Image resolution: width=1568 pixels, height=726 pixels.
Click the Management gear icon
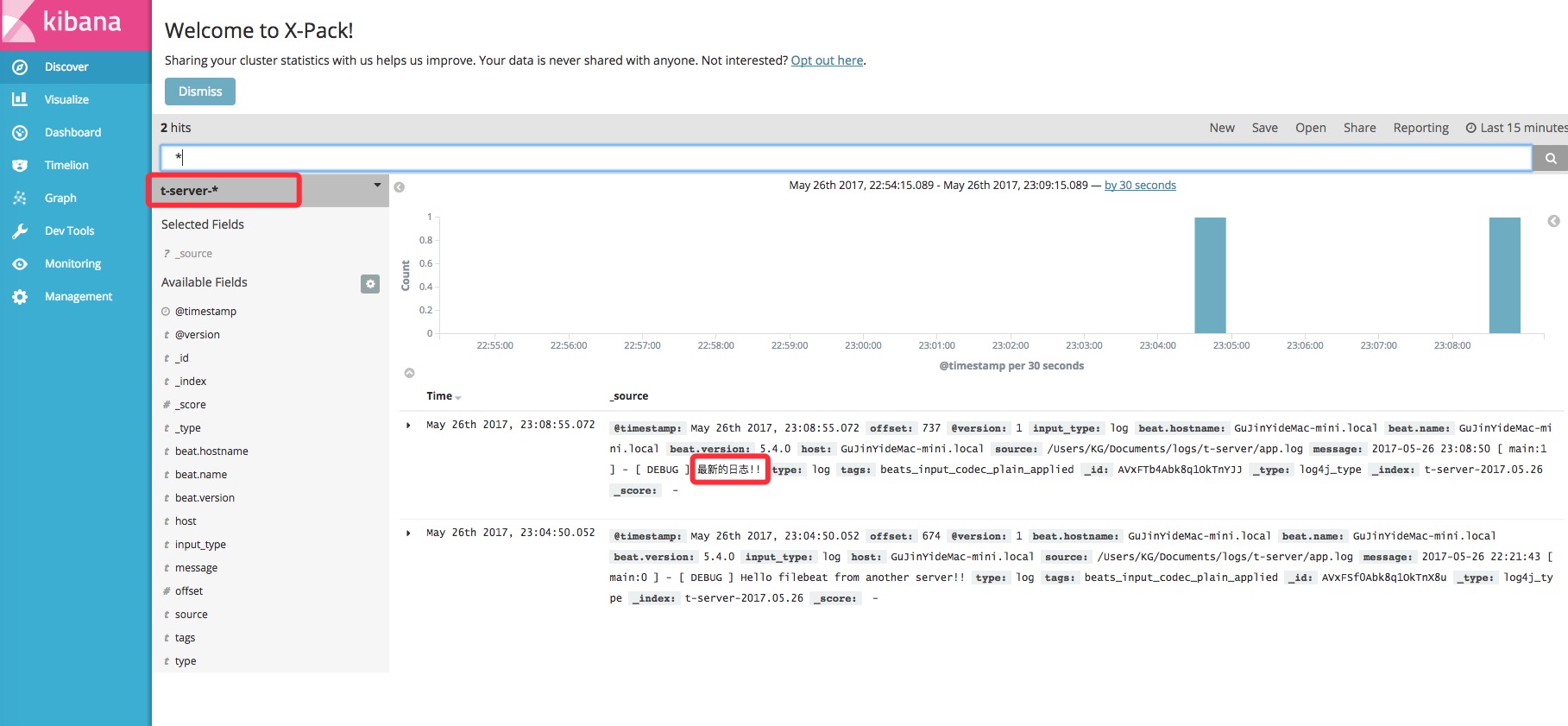pos(20,297)
